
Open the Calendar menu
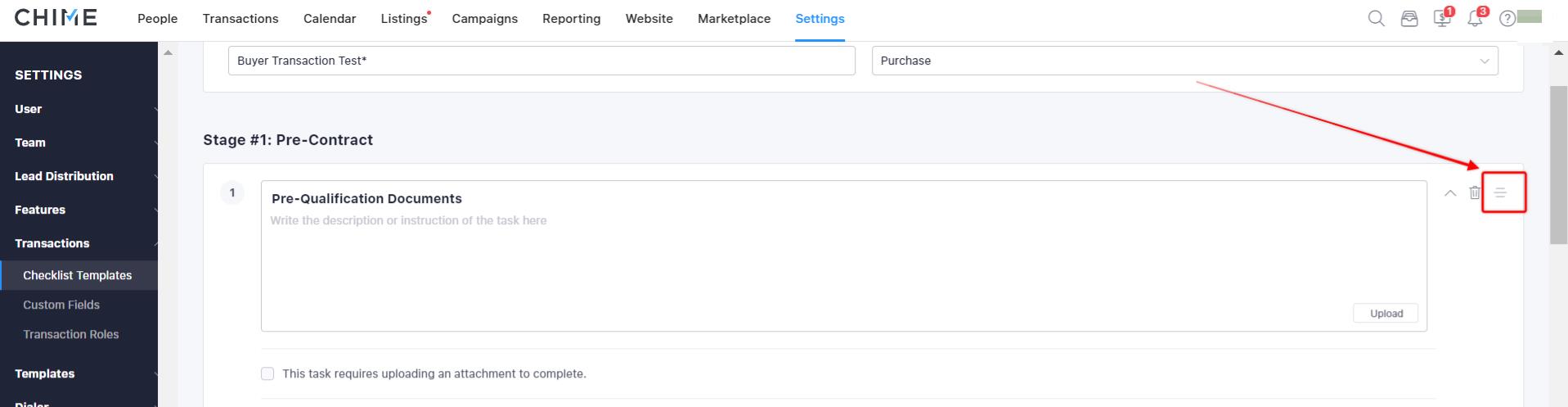tap(330, 19)
